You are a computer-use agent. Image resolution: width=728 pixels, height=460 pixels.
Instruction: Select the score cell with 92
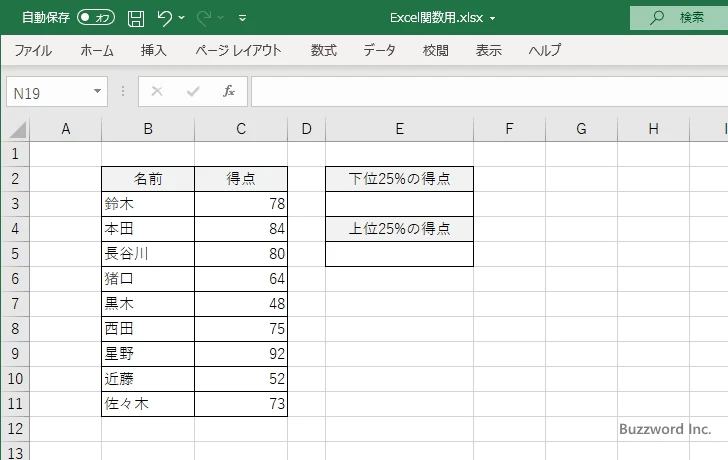click(241, 354)
